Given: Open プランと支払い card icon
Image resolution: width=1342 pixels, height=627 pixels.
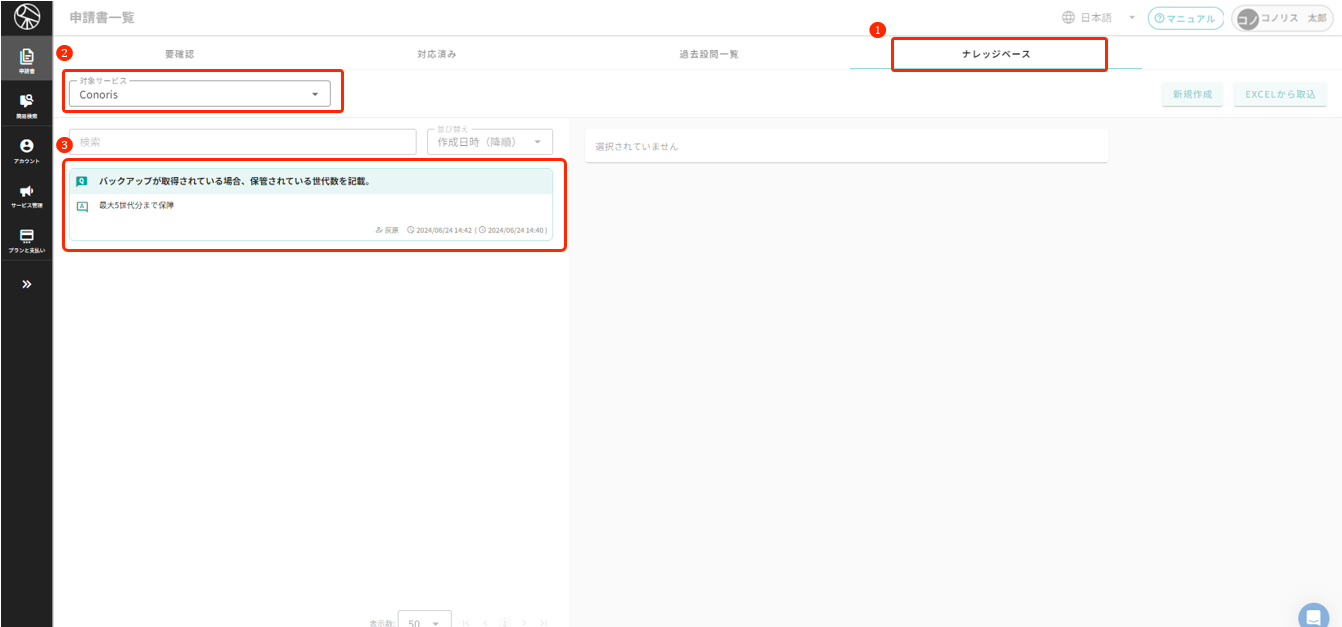Looking at the screenshot, I should point(26,240).
